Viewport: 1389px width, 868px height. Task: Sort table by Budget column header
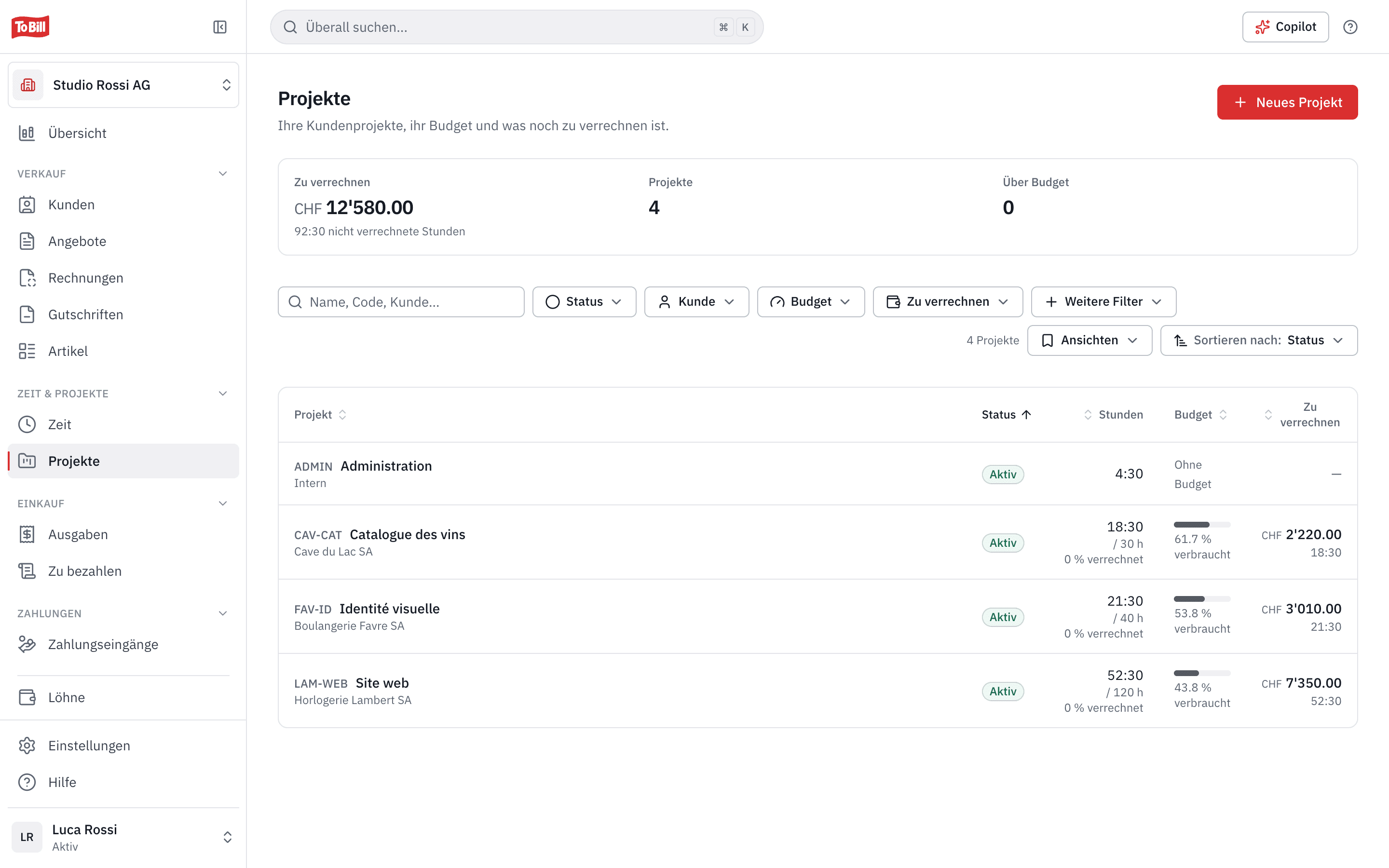(x=1201, y=415)
